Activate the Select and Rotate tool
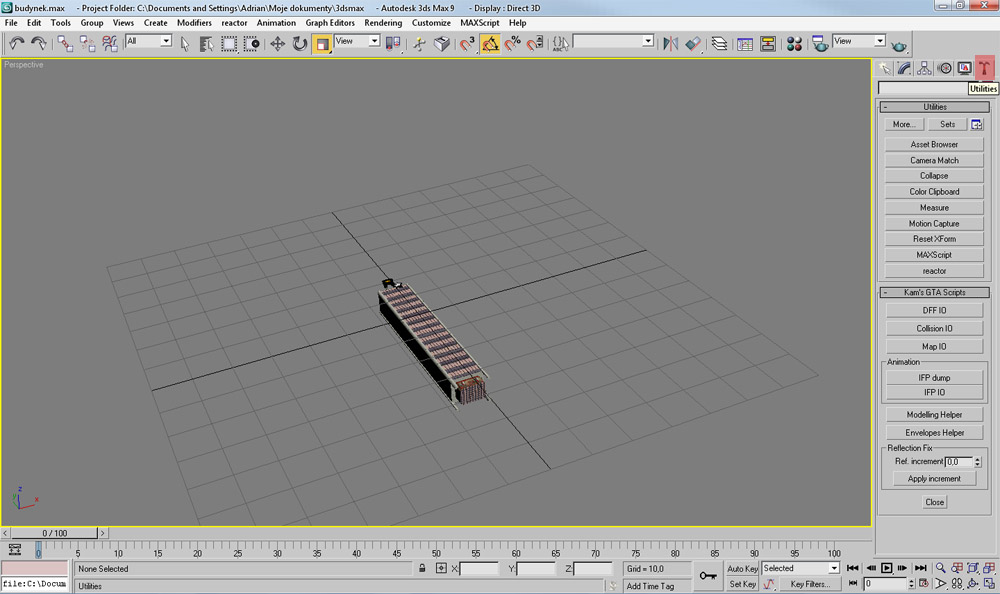Screen dimensions: 1000x594 [x=300, y=43]
